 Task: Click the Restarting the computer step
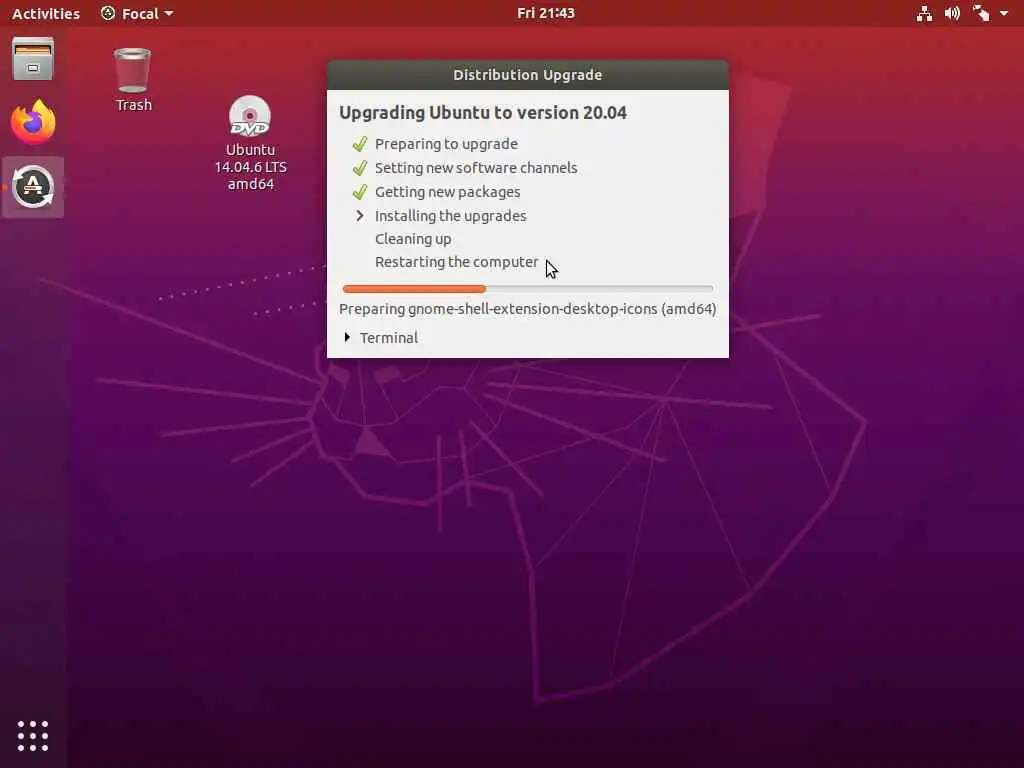click(456, 262)
